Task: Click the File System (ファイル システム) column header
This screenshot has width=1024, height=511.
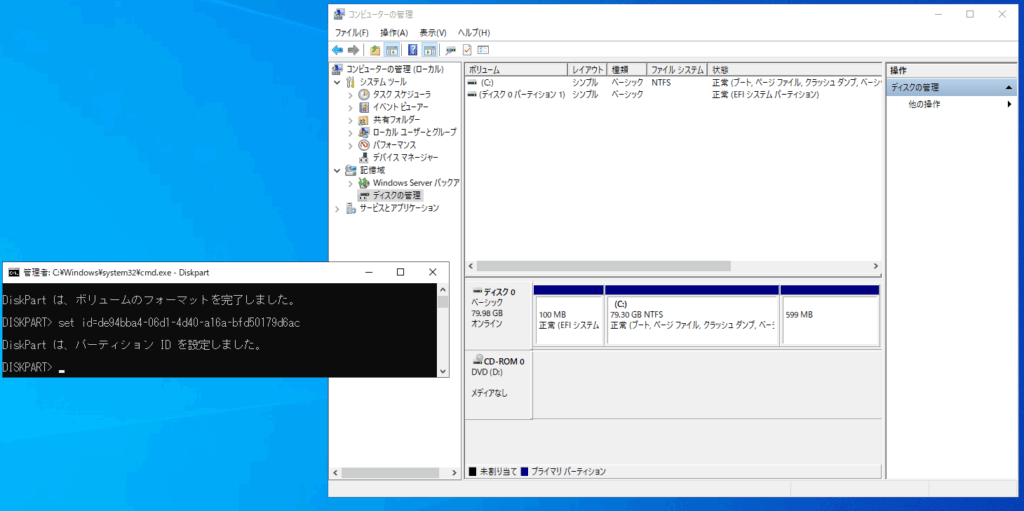Action: click(677, 69)
